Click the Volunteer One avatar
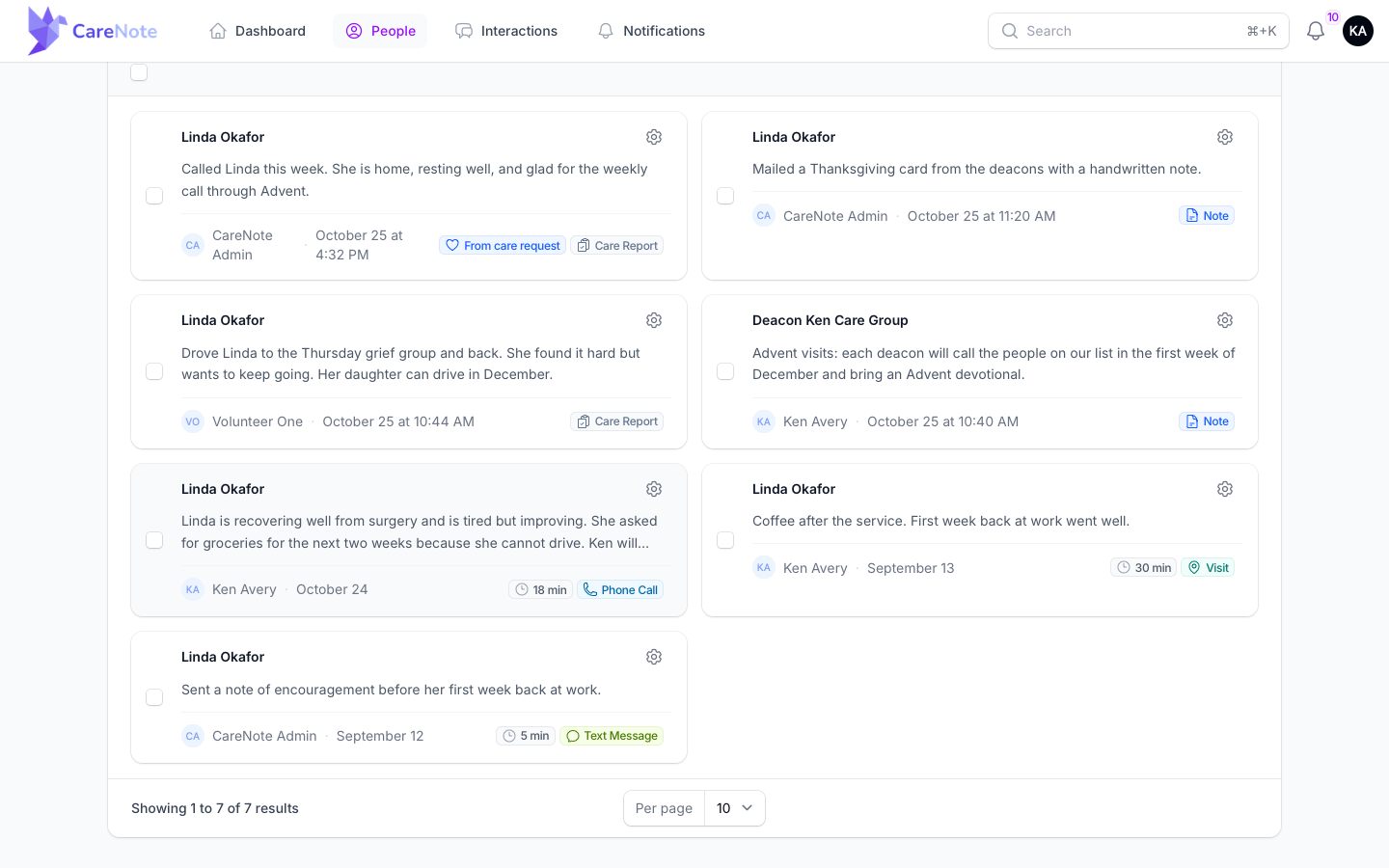The height and width of the screenshot is (868, 1389). (x=193, y=421)
